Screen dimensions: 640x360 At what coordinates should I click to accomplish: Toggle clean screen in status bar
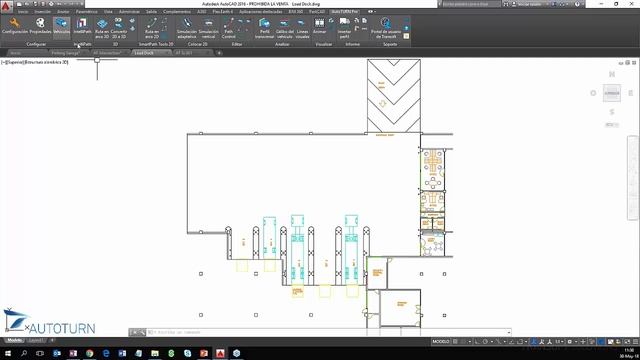[627, 342]
